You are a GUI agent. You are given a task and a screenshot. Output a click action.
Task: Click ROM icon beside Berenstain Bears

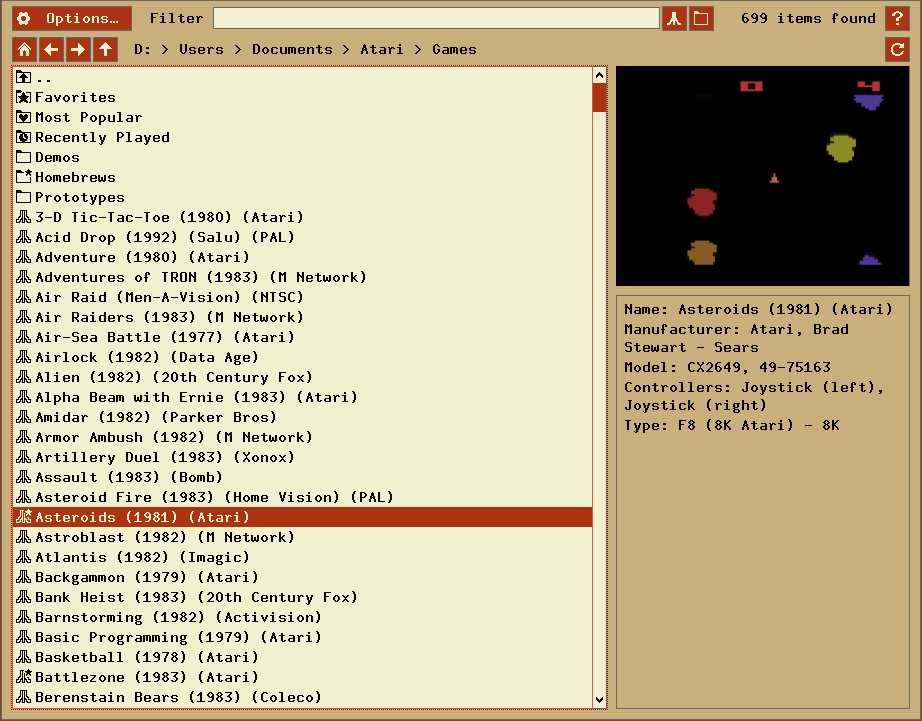click(x=24, y=697)
